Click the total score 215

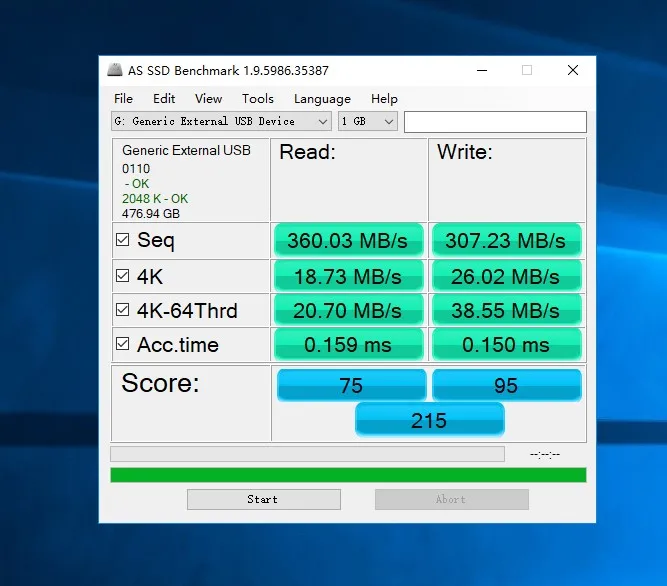pyautogui.click(x=430, y=420)
